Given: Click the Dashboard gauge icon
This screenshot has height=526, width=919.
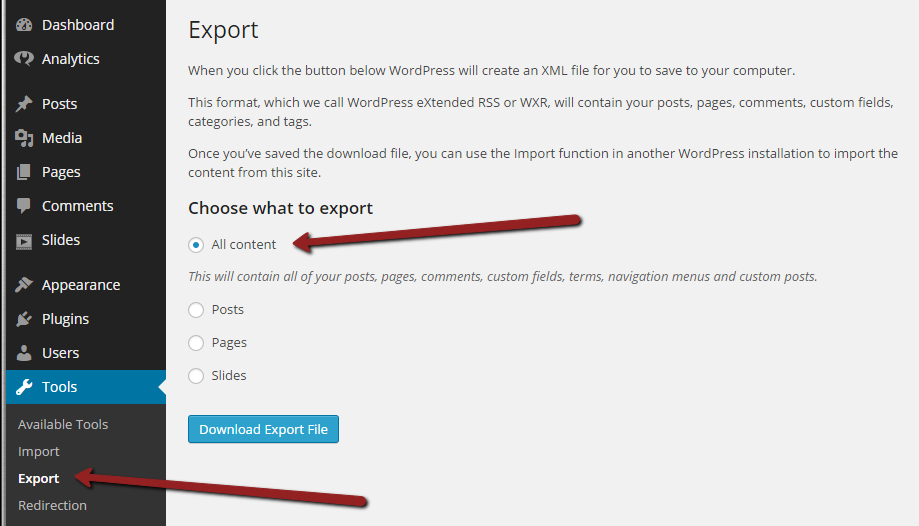Looking at the screenshot, I should tap(24, 25).
